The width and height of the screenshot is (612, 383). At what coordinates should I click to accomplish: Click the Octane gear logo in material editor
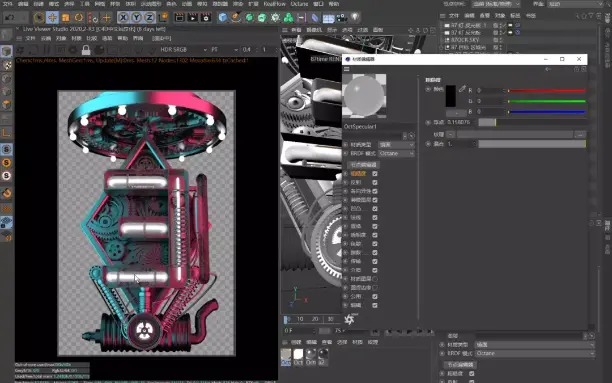pyautogui.click(x=349, y=319)
